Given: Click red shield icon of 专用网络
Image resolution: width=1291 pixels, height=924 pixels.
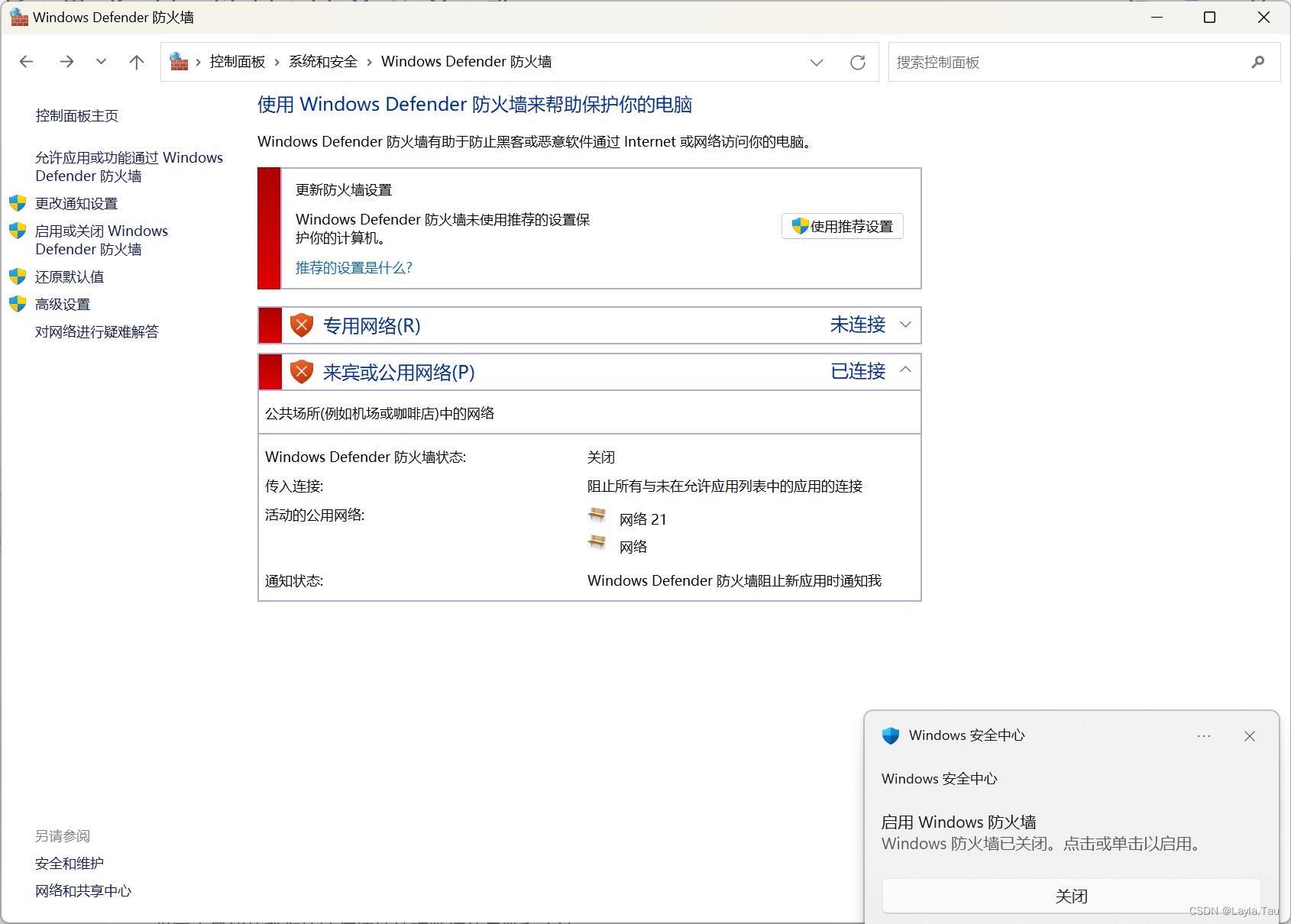Looking at the screenshot, I should (302, 325).
